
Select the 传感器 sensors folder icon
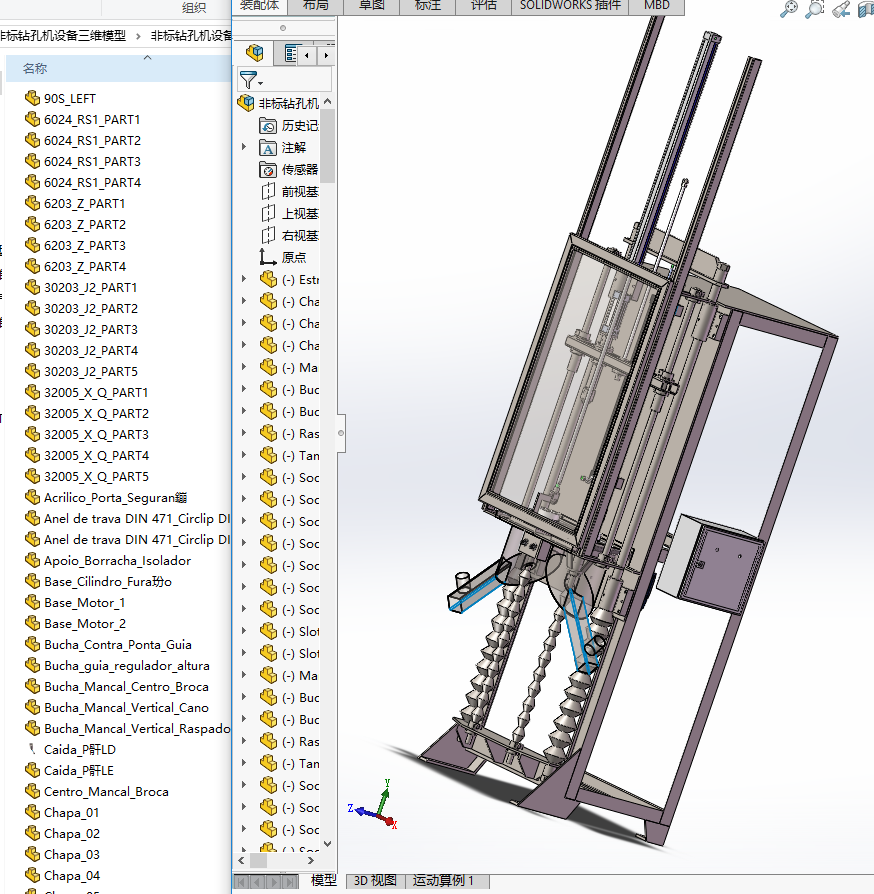[268, 170]
